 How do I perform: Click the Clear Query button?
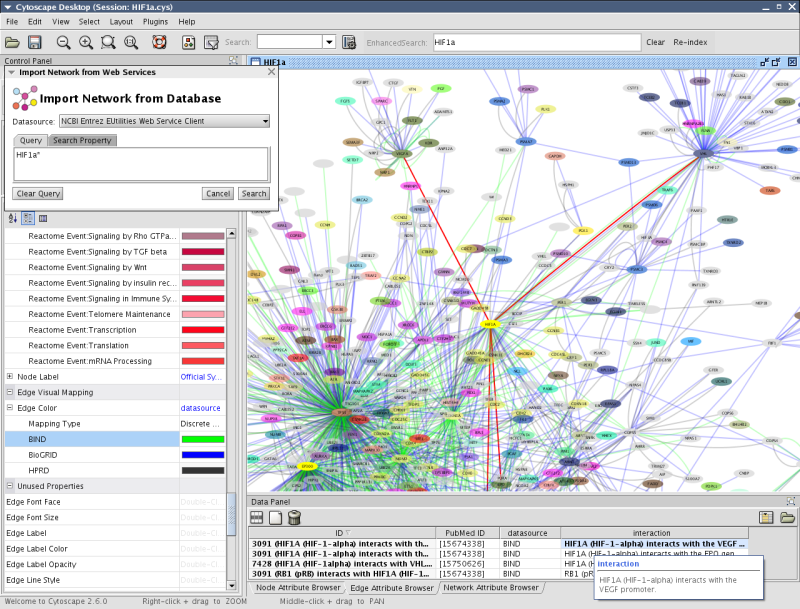(39, 193)
